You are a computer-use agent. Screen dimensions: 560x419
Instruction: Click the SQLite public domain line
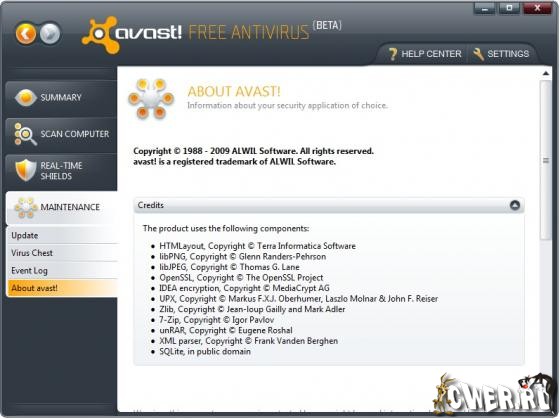[205, 351]
